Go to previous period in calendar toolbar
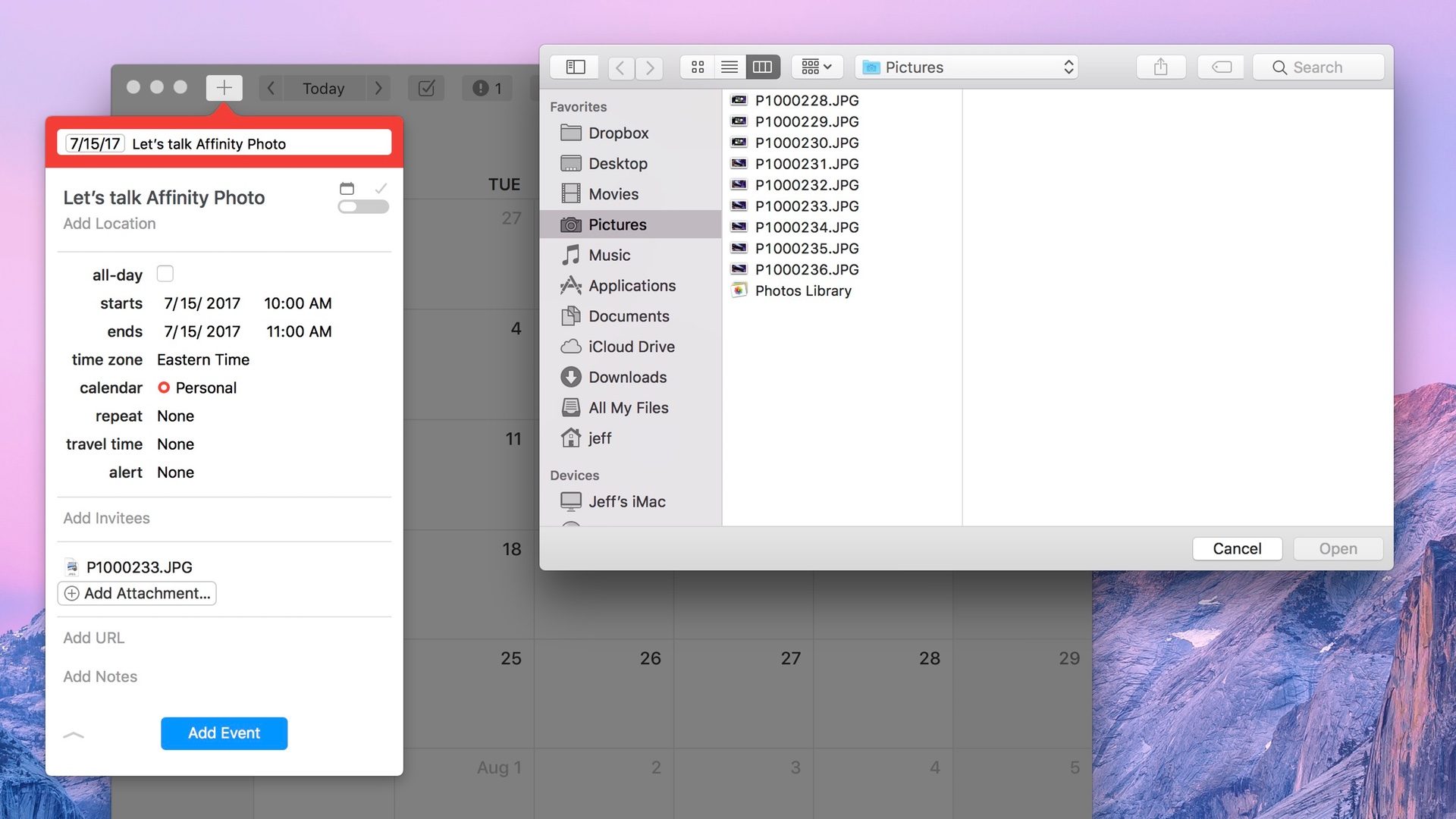 271,88
